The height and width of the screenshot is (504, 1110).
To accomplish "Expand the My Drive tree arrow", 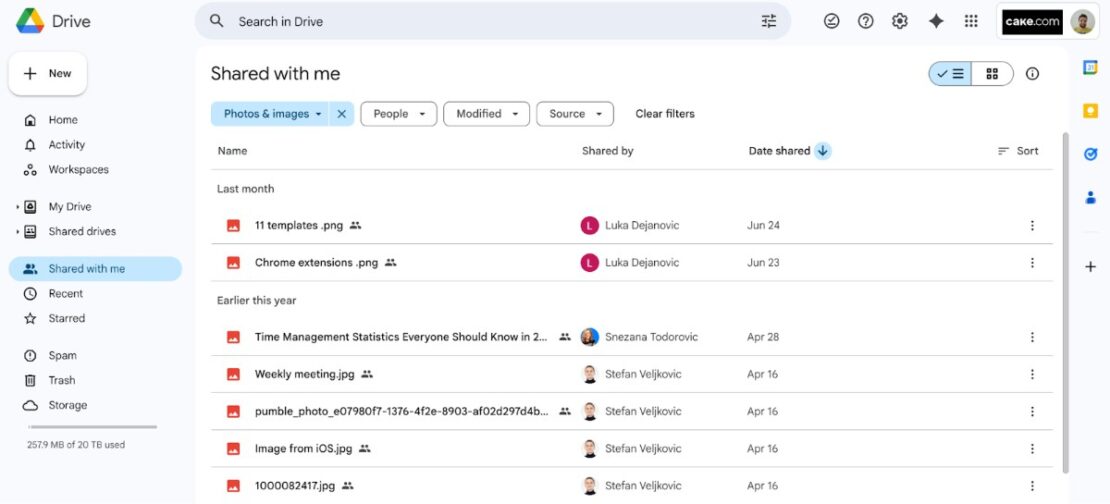I will point(18,207).
